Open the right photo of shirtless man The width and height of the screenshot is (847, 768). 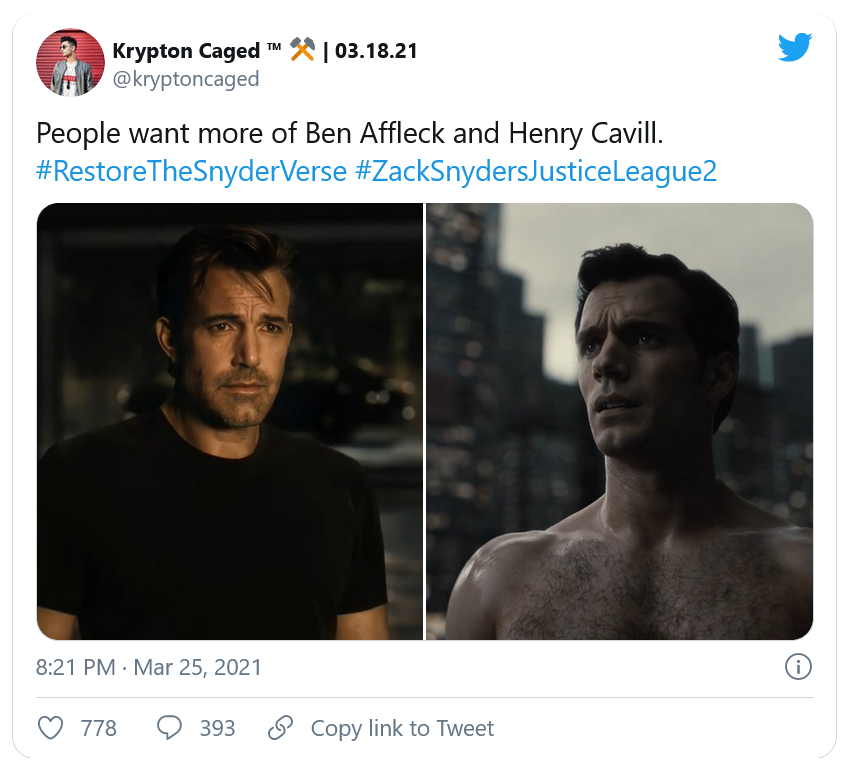pyautogui.click(x=620, y=421)
